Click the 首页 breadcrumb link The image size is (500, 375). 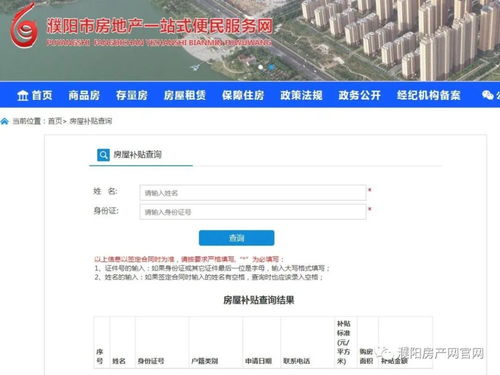[x=55, y=121]
